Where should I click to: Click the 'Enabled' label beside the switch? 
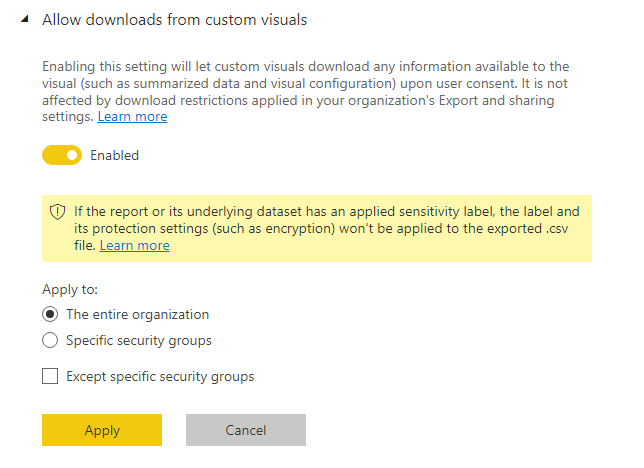pos(115,155)
